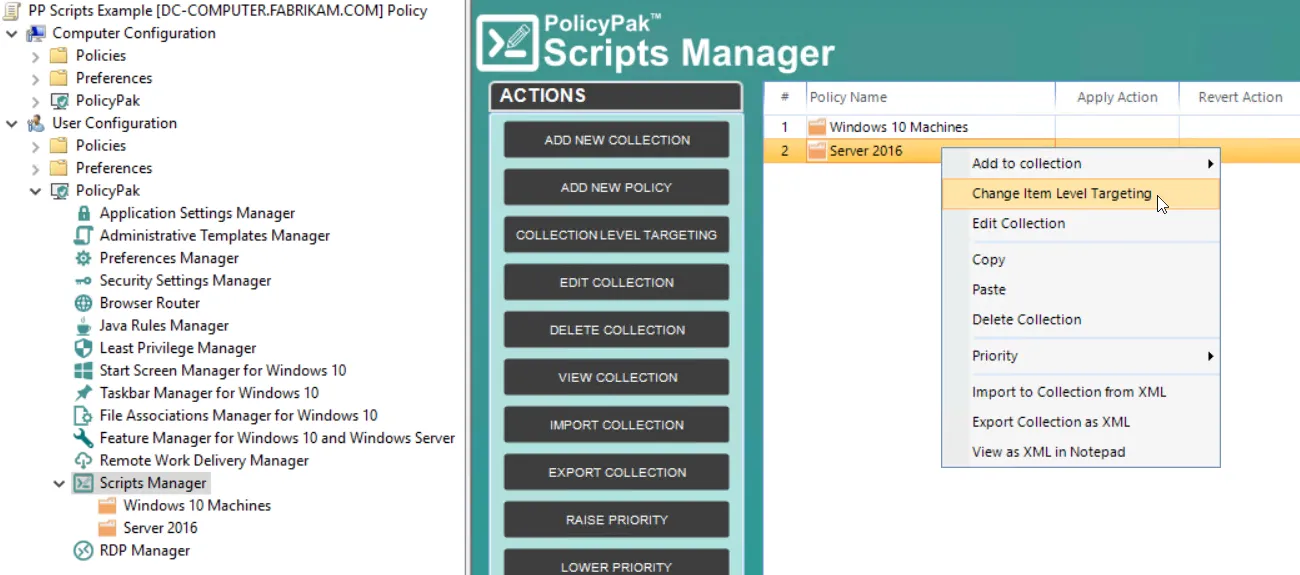Click the Start Screen Manager tiles icon
The height and width of the screenshot is (575, 1300).
[x=84, y=371]
